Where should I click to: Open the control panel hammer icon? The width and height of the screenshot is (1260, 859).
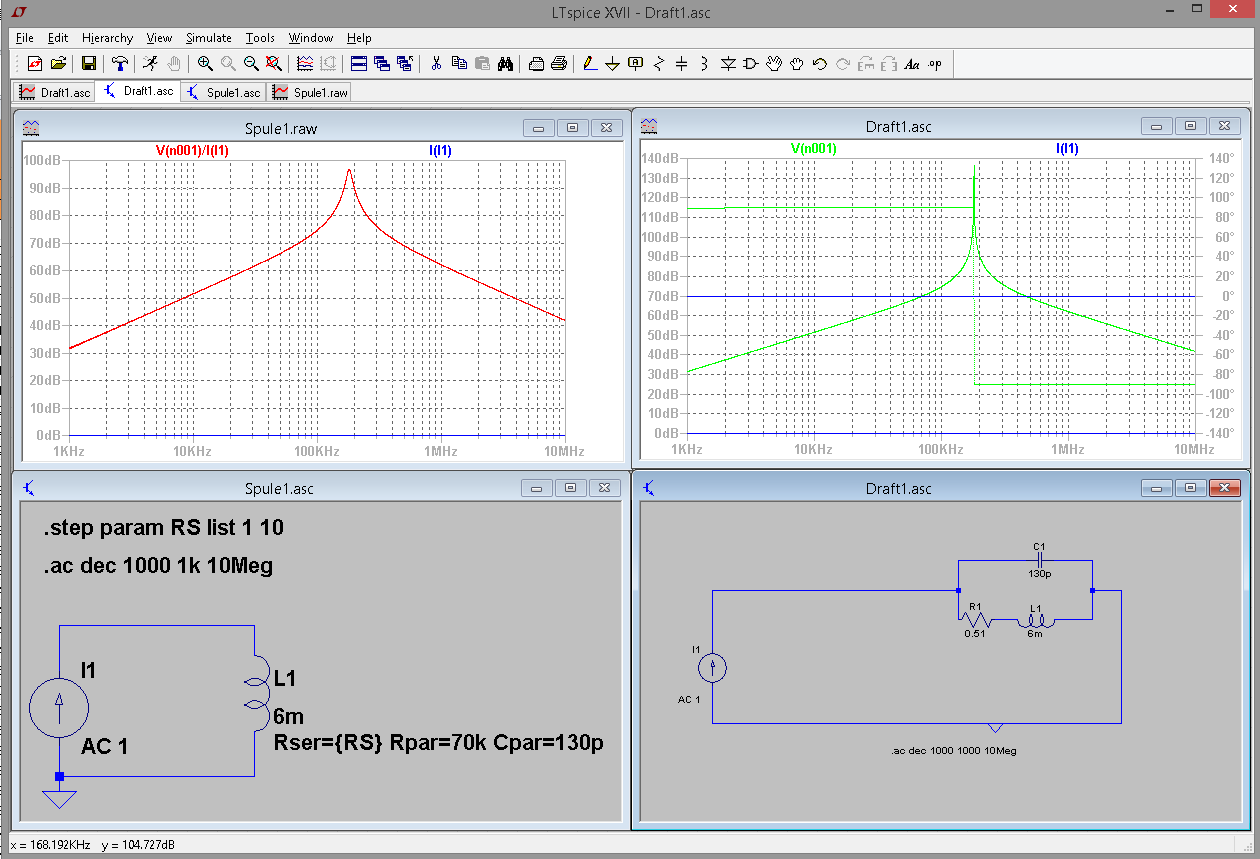pos(120,64)
